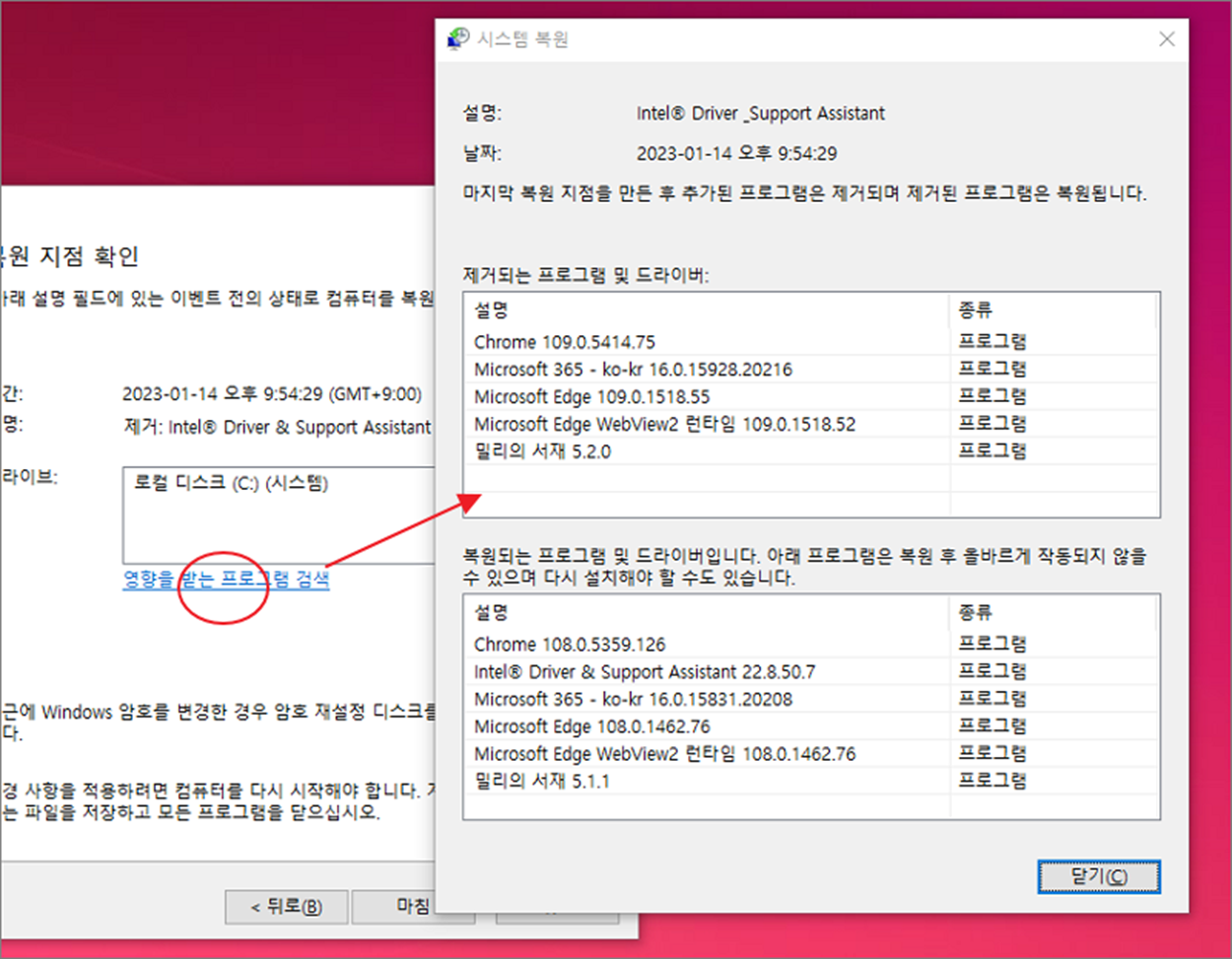Click 종류 column header in removed programs list
Screen dimensions: 1232x959
coord(1053,310)
